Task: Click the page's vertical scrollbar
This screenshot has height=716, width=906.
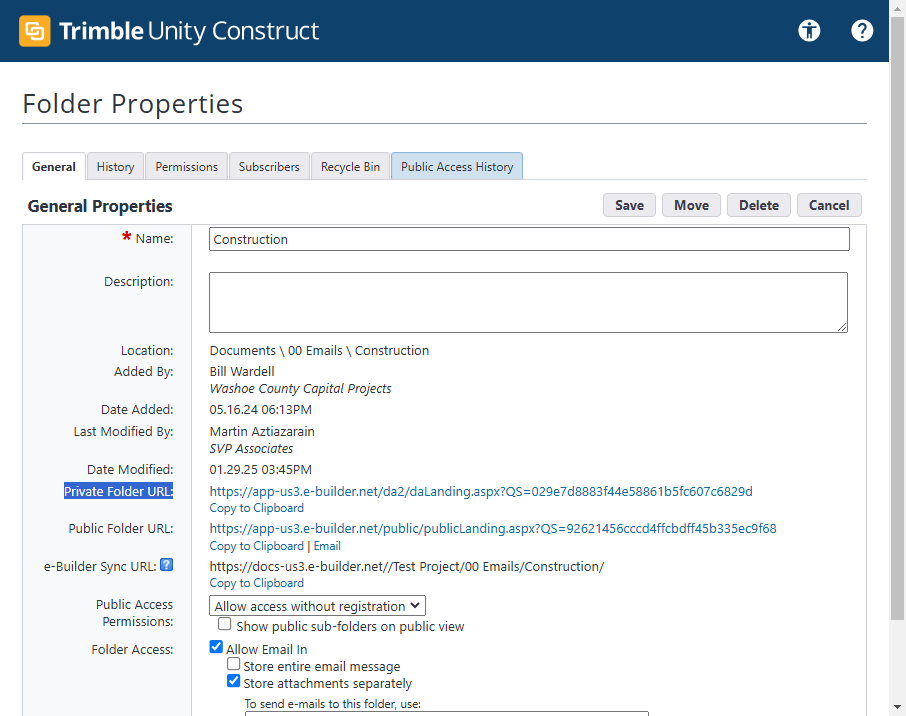Action: click(897, 318)
